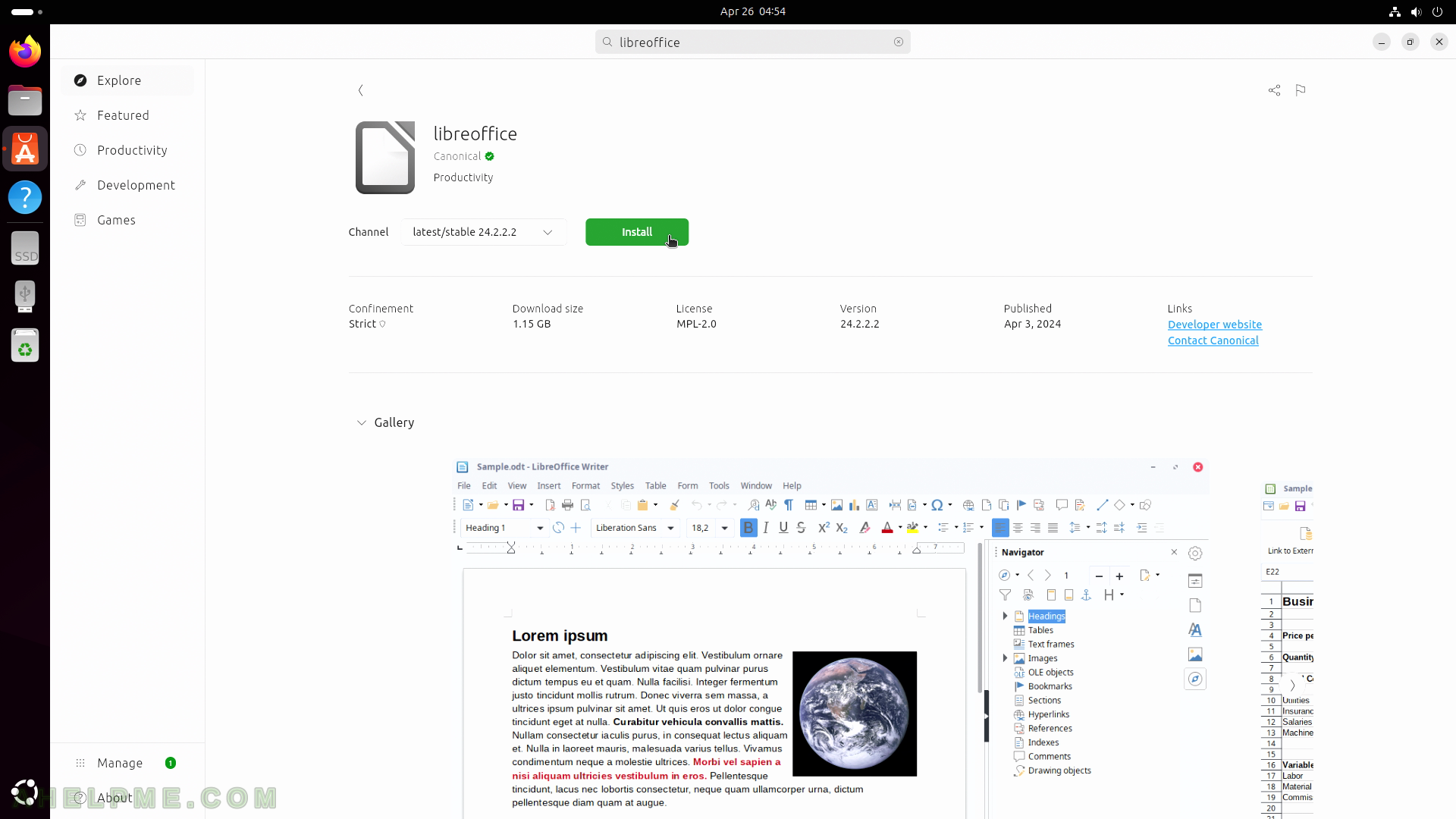The width and height of the screenshot is (1456, 819).
Task: Click the LibreOffice Writer screenshot thumbnail
Action: click(x=830, y=639)
